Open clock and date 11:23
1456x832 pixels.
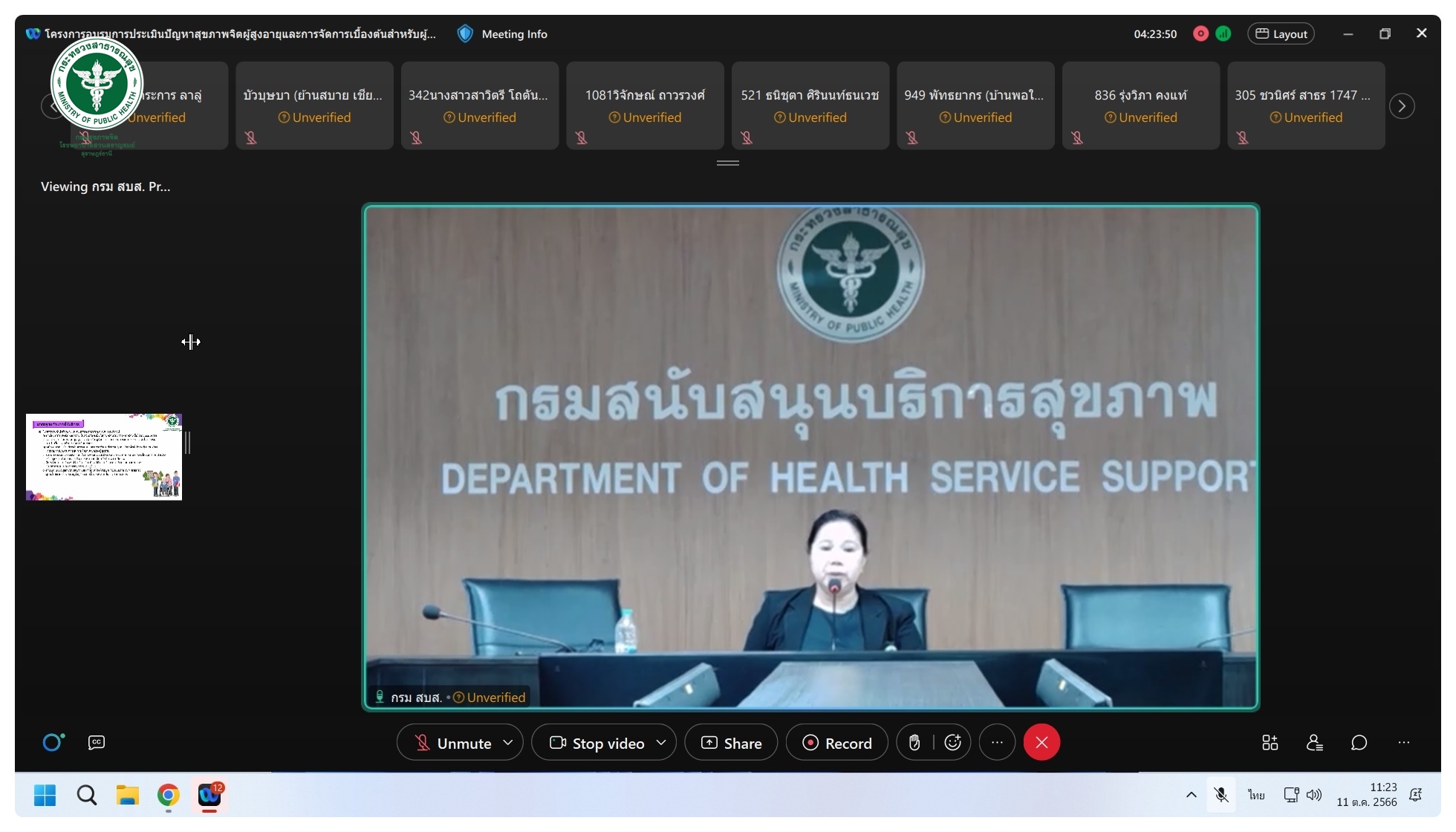[x=1367, y=795]
